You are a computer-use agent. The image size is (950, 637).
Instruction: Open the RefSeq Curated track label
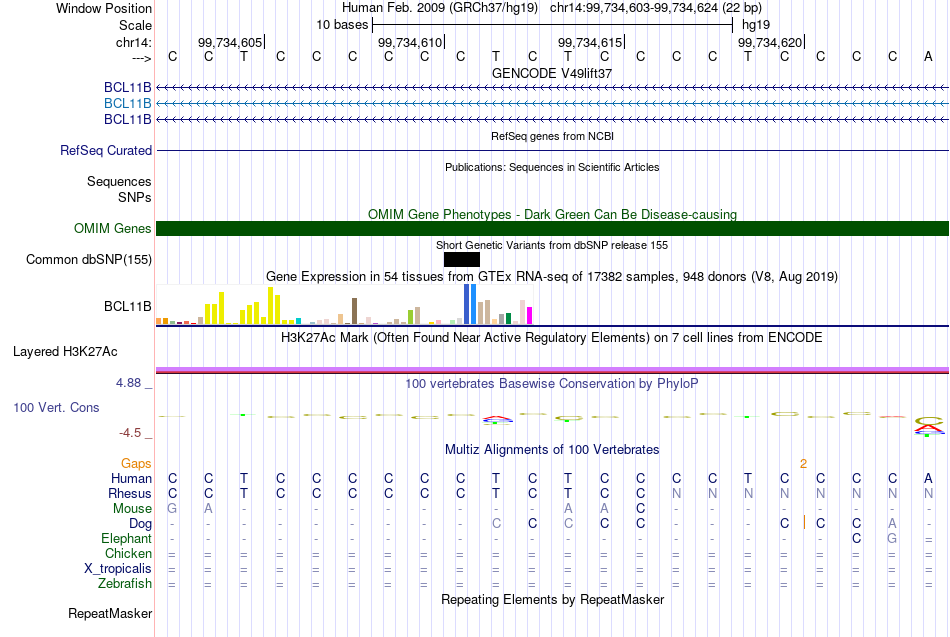click(106, 150)
